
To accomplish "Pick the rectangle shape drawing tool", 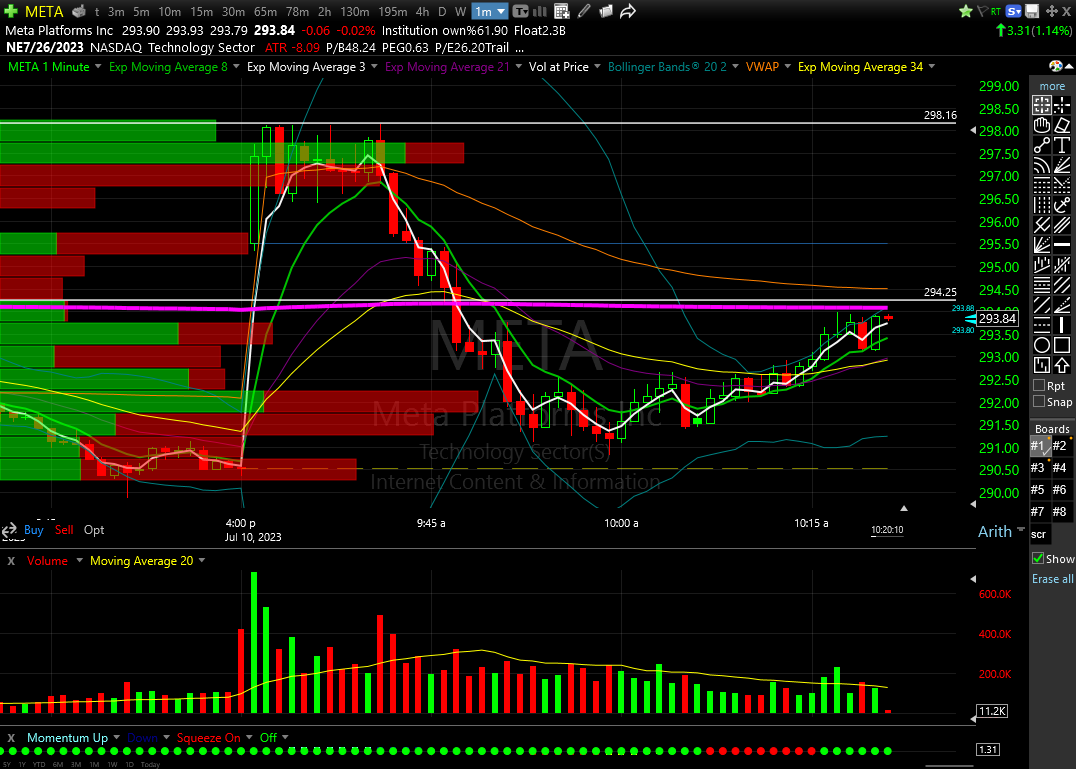I will (1061, 345).
